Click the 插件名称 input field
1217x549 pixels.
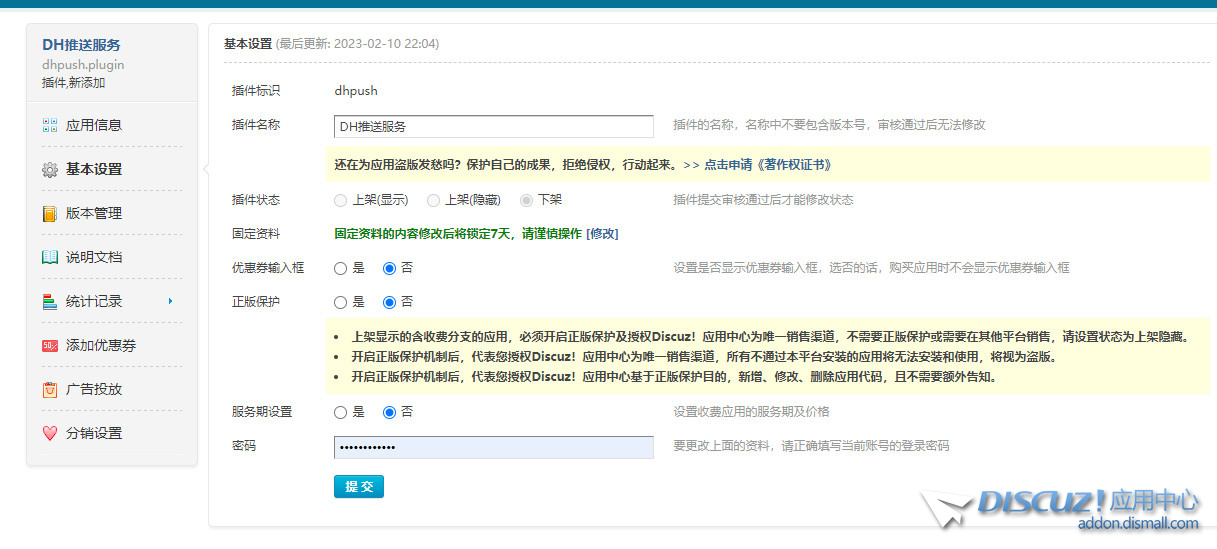point(494,126)
